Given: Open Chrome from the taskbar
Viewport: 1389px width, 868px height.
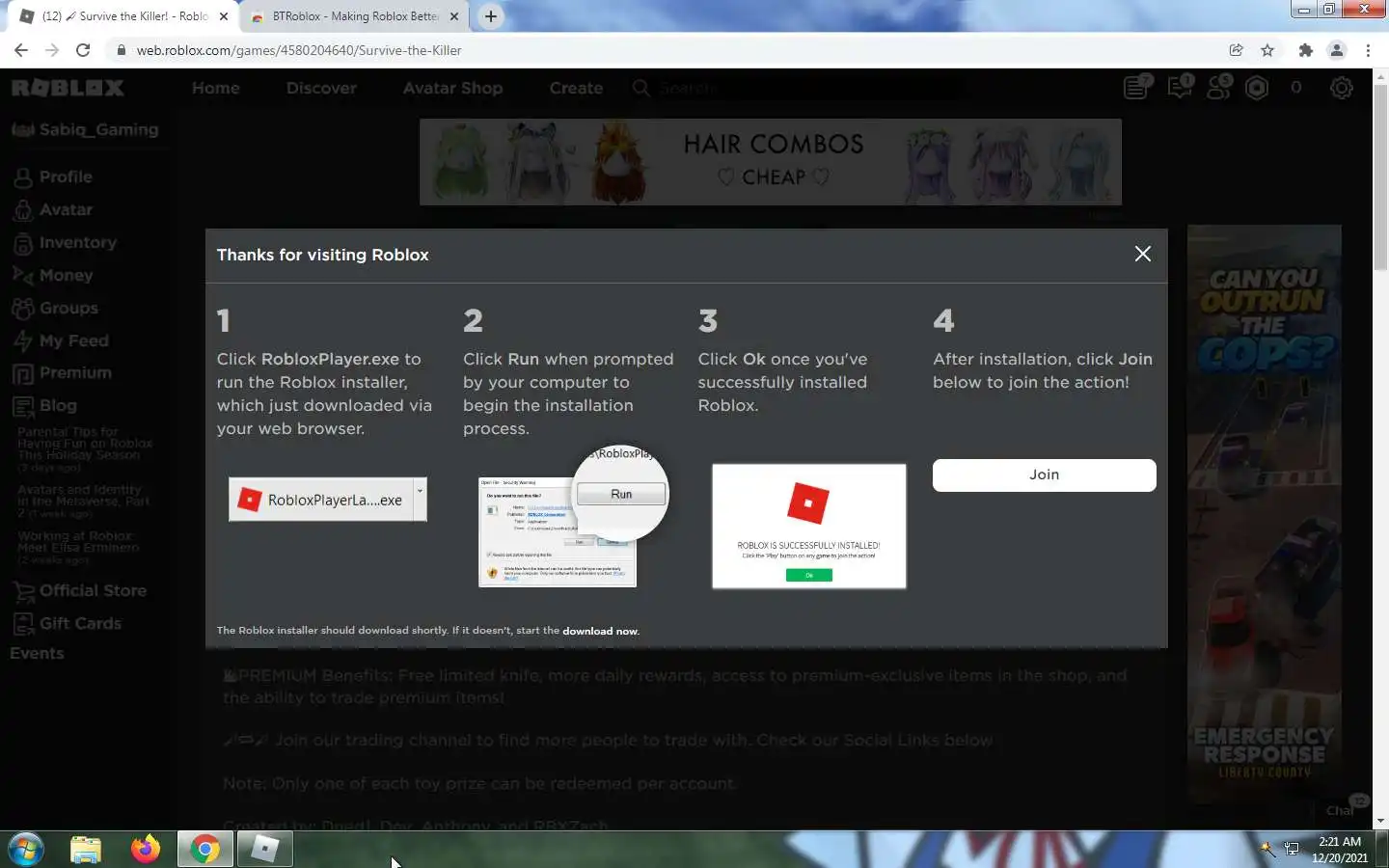Looking at the screenshot, I should pyautogui.click(x=204, y=850).
